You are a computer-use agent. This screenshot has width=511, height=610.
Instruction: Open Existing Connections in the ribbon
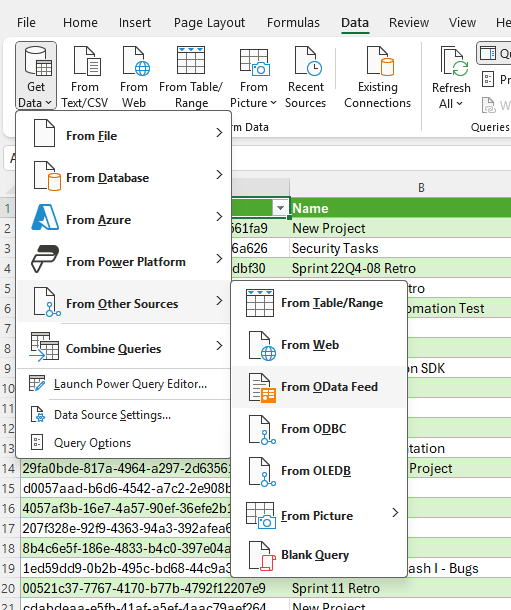(x=378, y=77)
